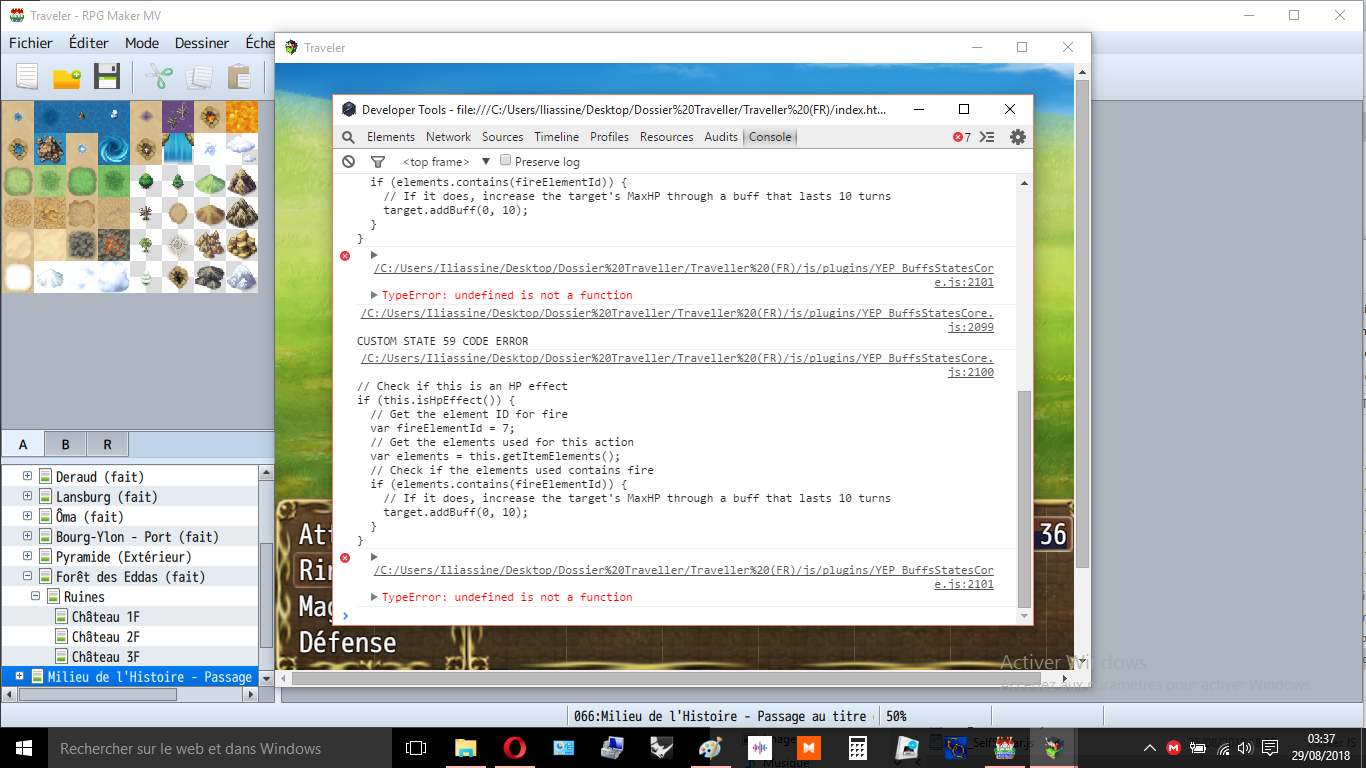Open the Opera browser taskbar icon
The width and height of the screenshot is (1366, 768).
coord(515,747)
